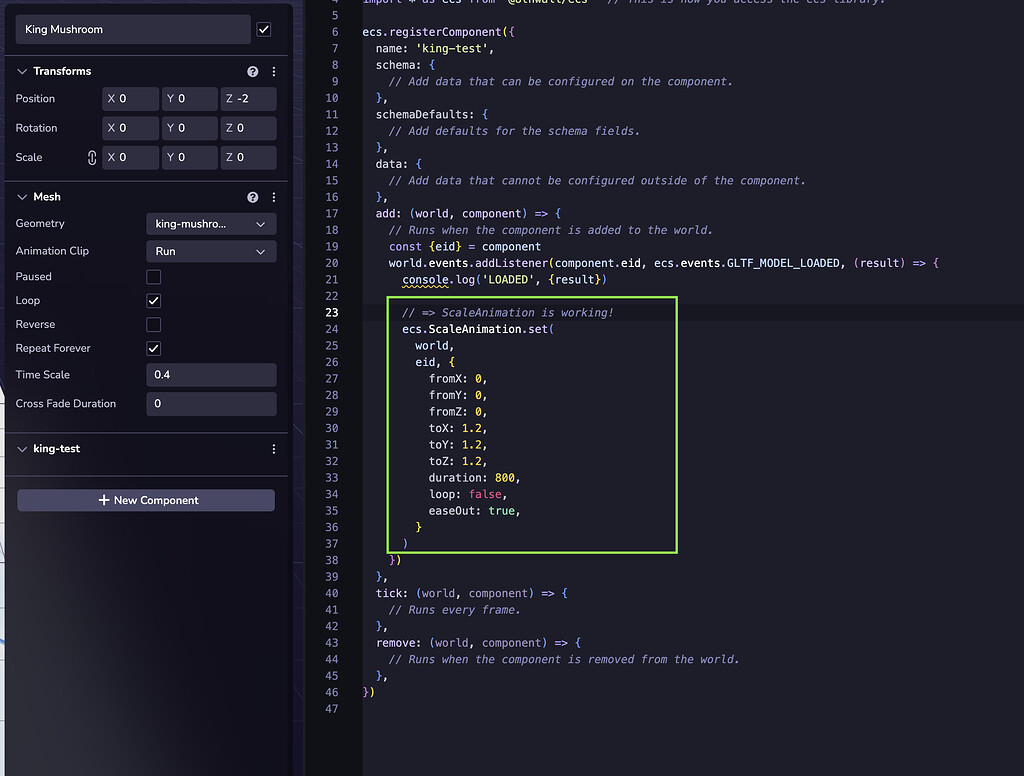
Task: Collapse the king-test component section
Action: pyautogui.click(x=22, y=449)
